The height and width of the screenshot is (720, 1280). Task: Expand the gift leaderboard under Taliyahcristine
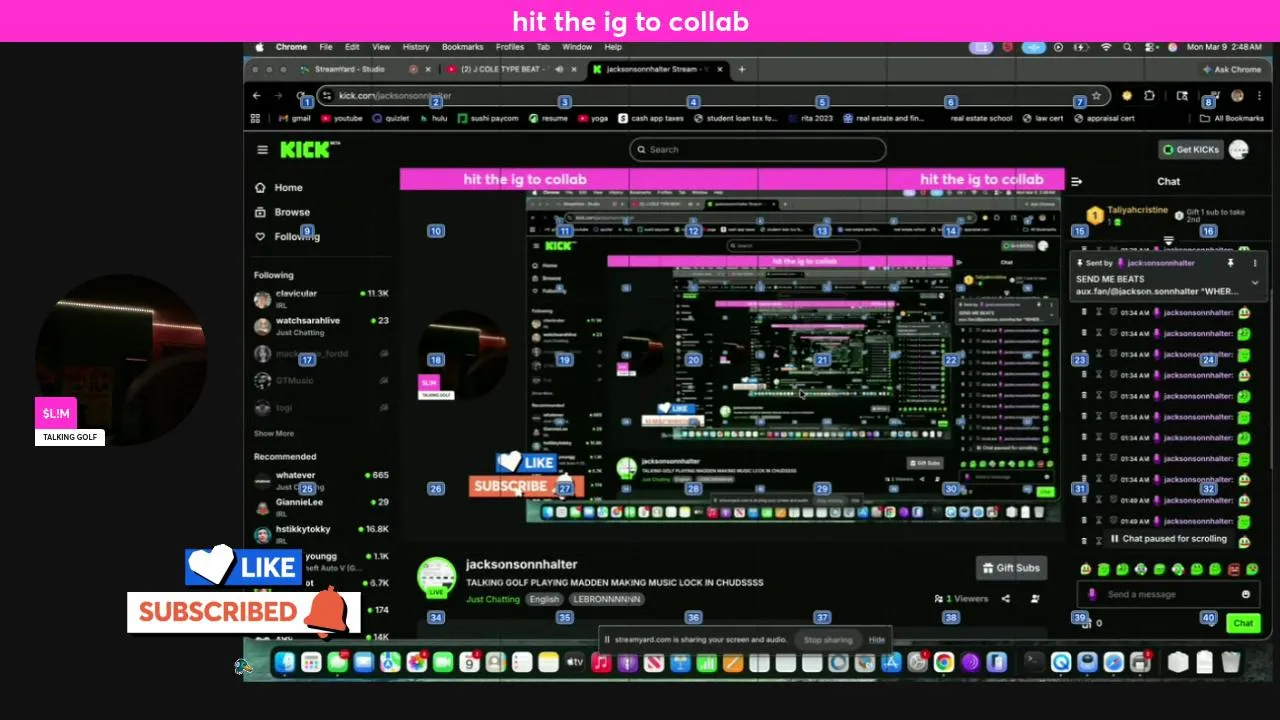pyautogui.click(x=1168, y=241)
